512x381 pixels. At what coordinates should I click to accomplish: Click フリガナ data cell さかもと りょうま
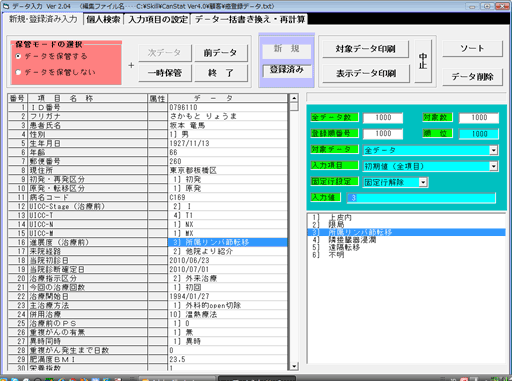[228, 116]
